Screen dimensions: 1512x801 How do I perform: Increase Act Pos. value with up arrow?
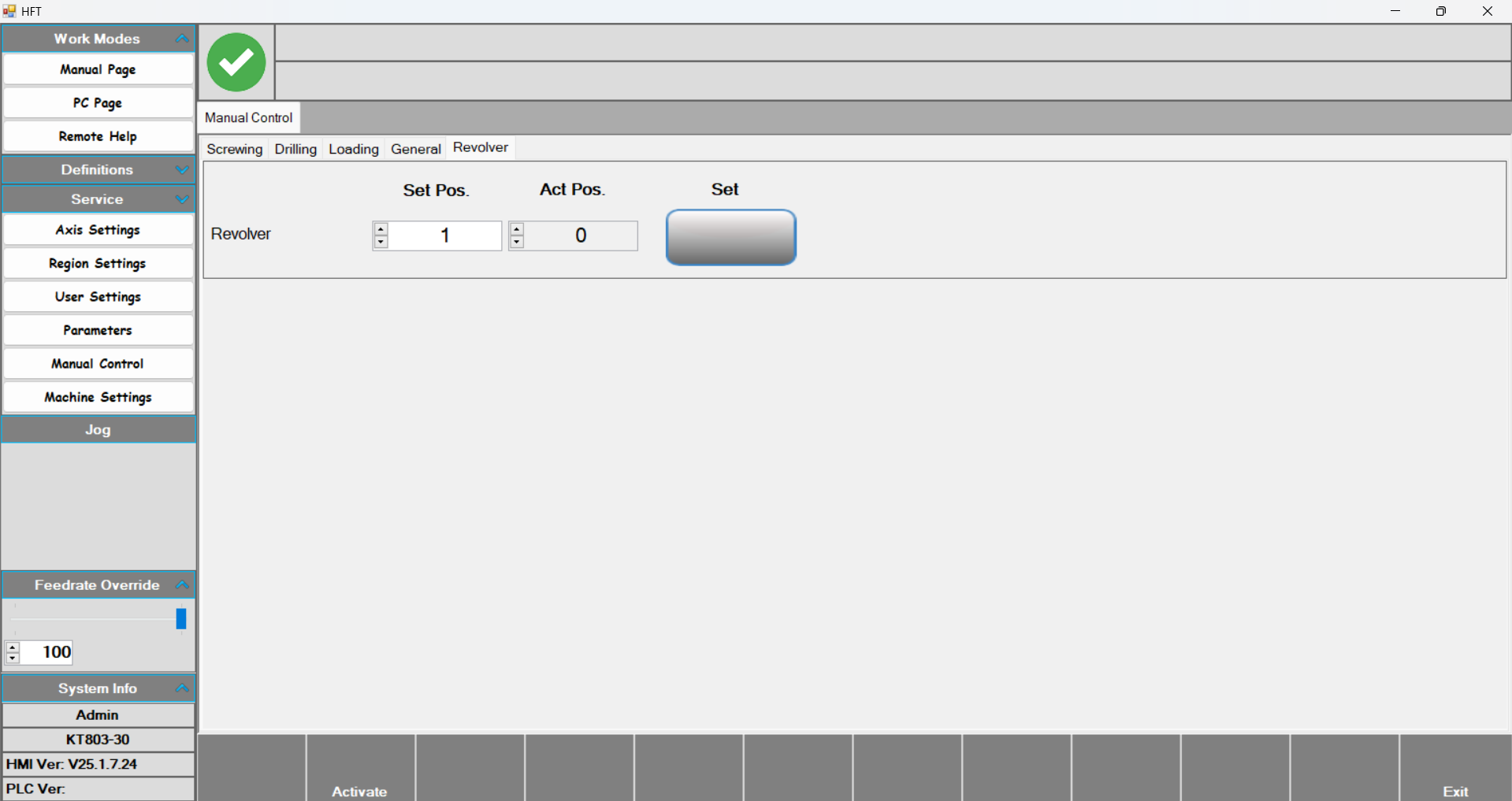(x=517, y=229)
